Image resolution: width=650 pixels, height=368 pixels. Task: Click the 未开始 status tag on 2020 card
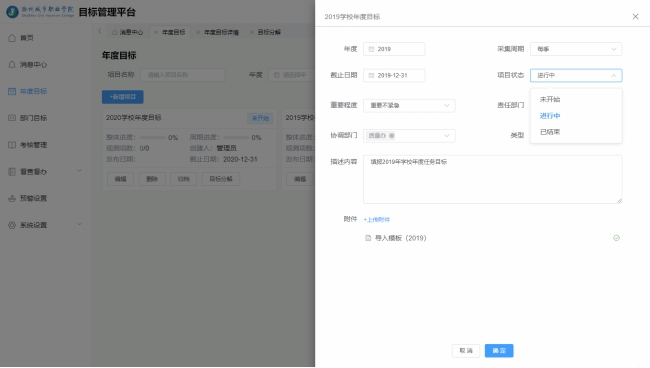[260, 118]
